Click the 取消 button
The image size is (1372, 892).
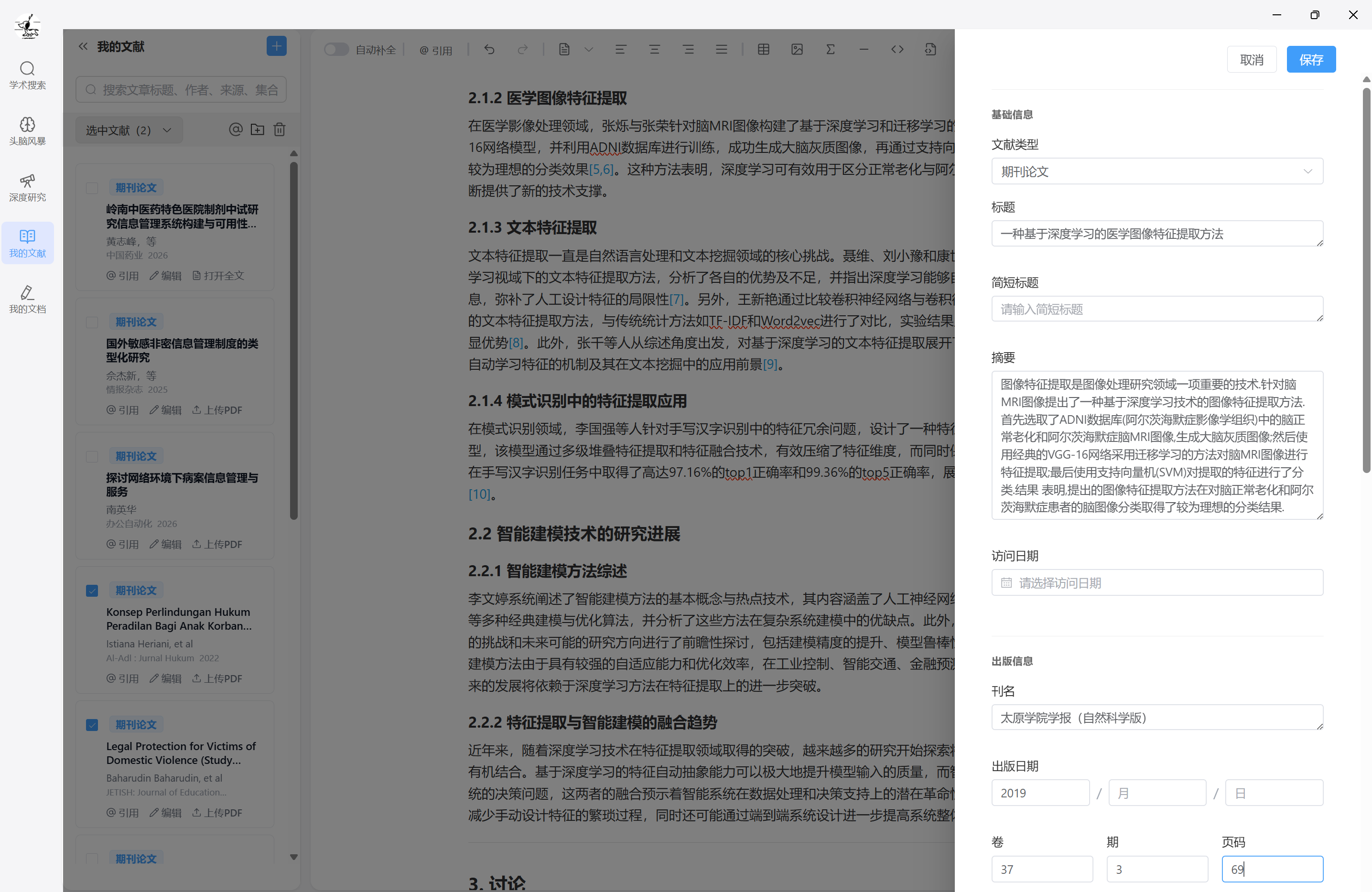point(1251,59)
